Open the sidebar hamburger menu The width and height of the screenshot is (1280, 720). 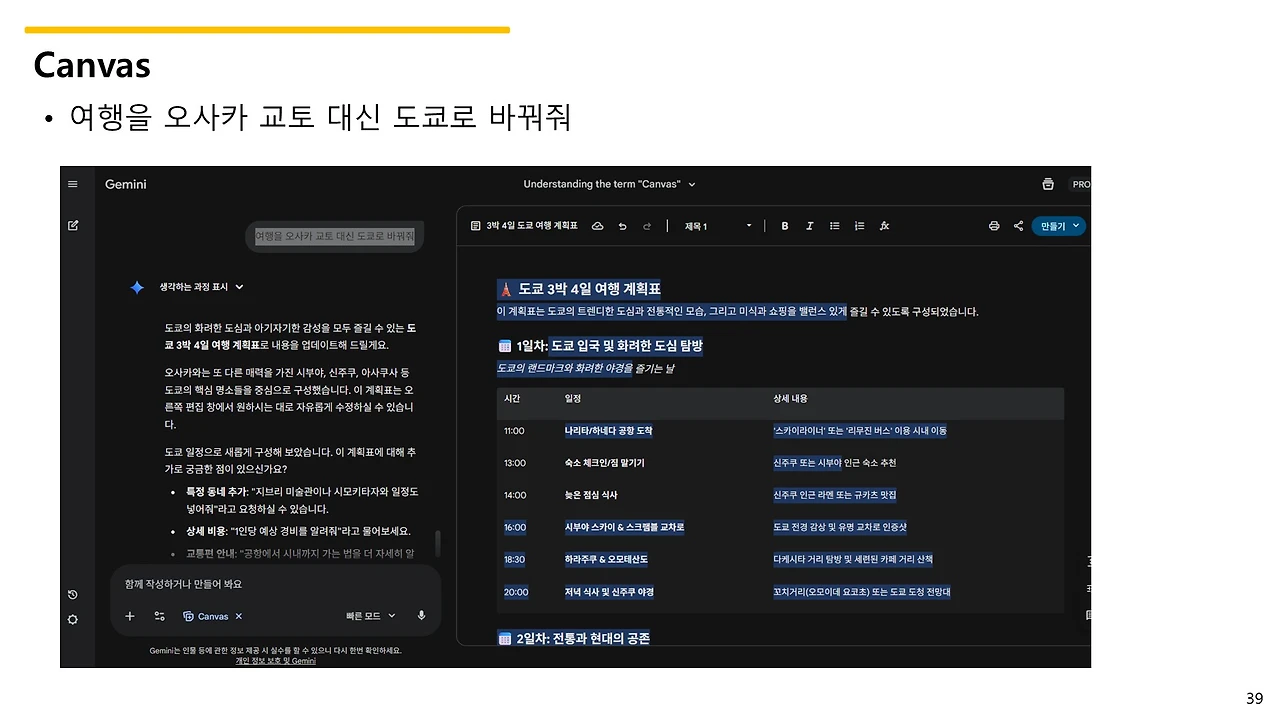72,184
